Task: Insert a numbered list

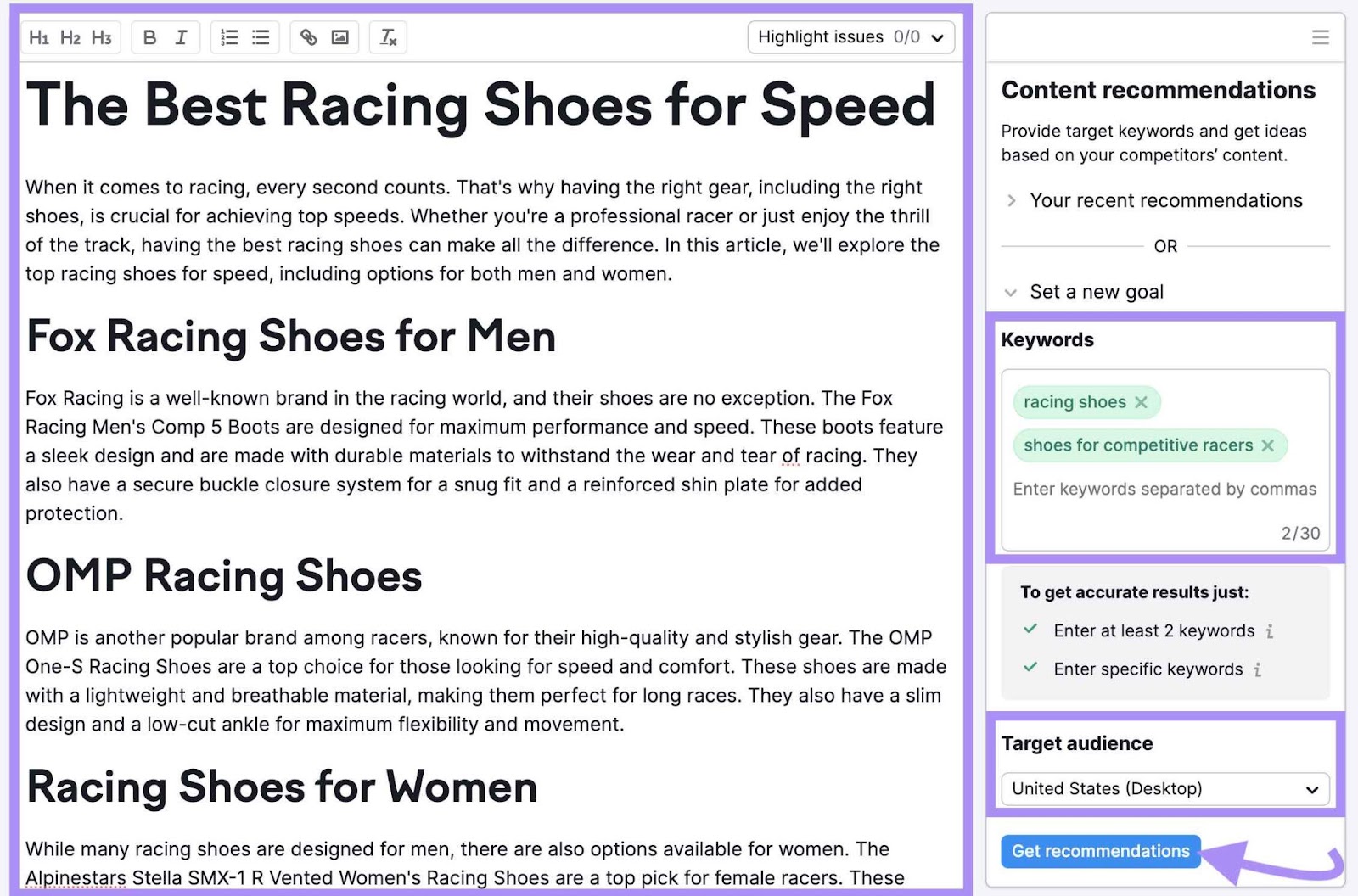Action: 227,36
